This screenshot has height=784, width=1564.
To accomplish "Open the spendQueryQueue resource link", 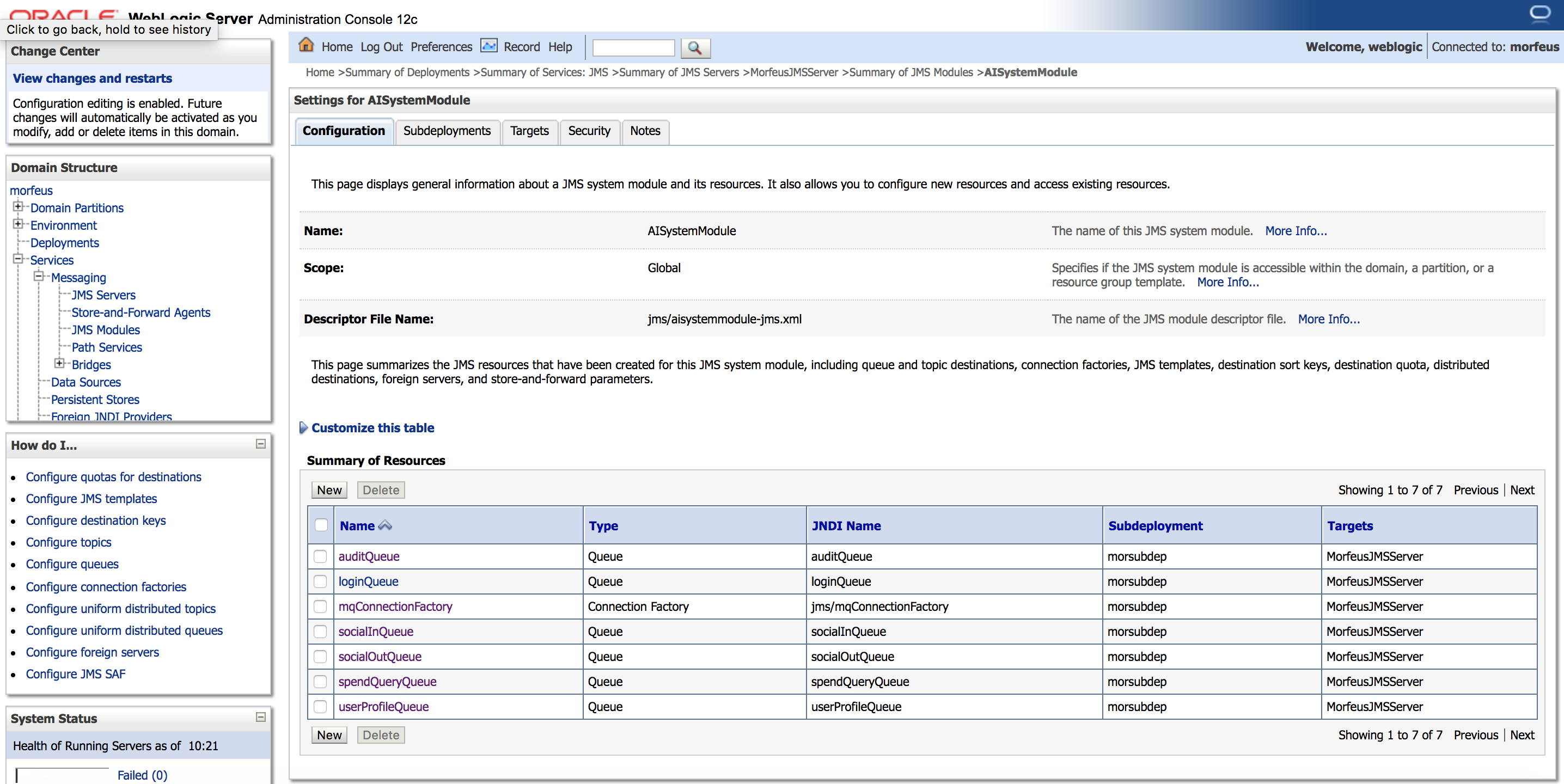I will pyautogui.click(x=387, y=682).
